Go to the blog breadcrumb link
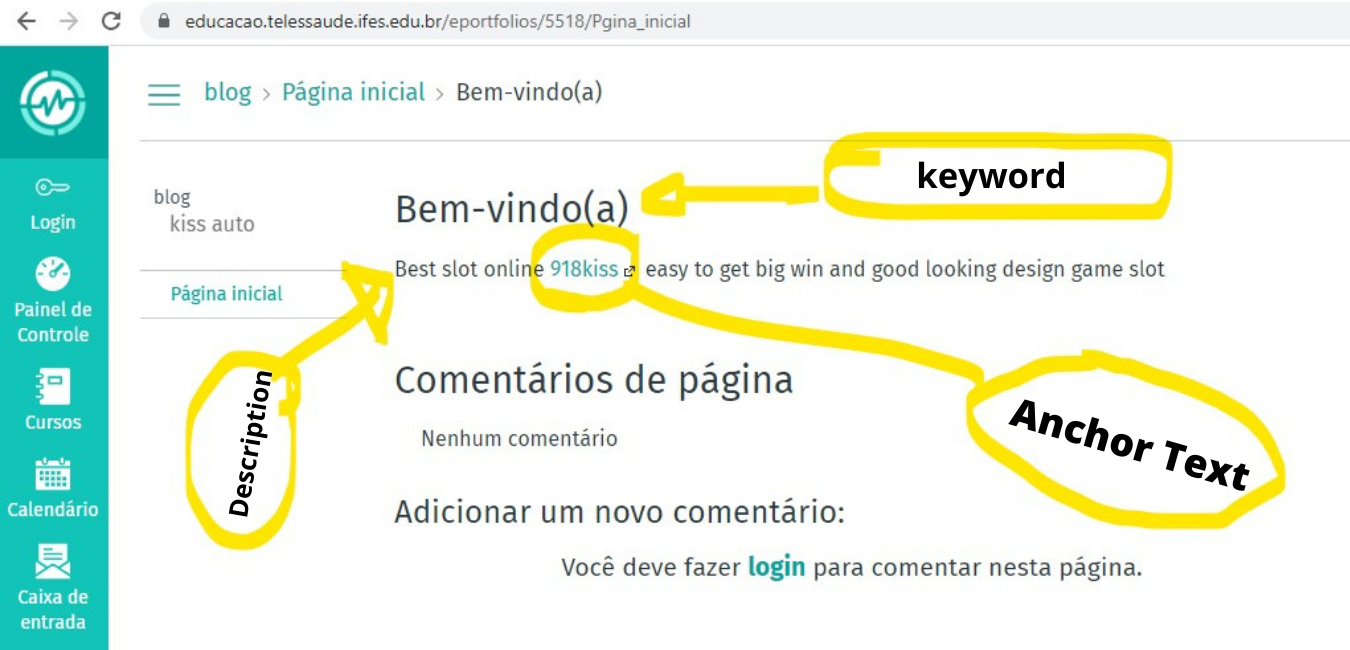Viewport: 1350px width, 650px height. 228,92
